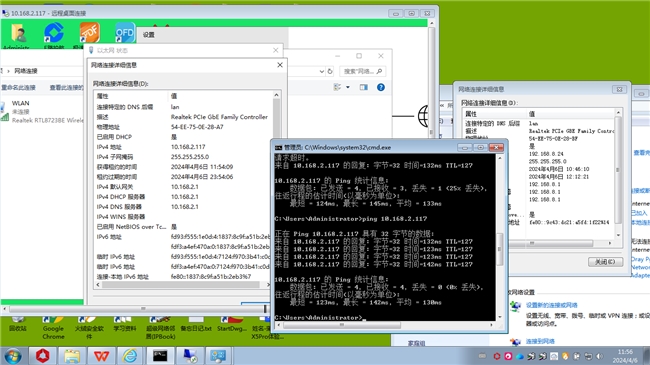This screenshot has height=365, width=650.
Task: Open Internet Explorer in the taskbar
Action: click(130, 356)
